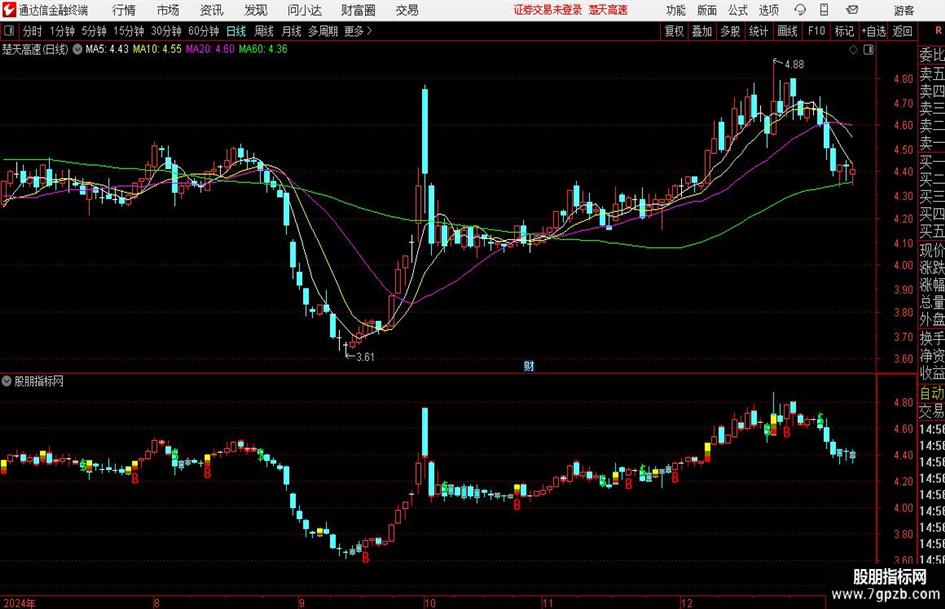The height and width of the screenshot is (609, 945).
Task: Click the MA60: 4.36 indicator value
Action: [263, 49]
